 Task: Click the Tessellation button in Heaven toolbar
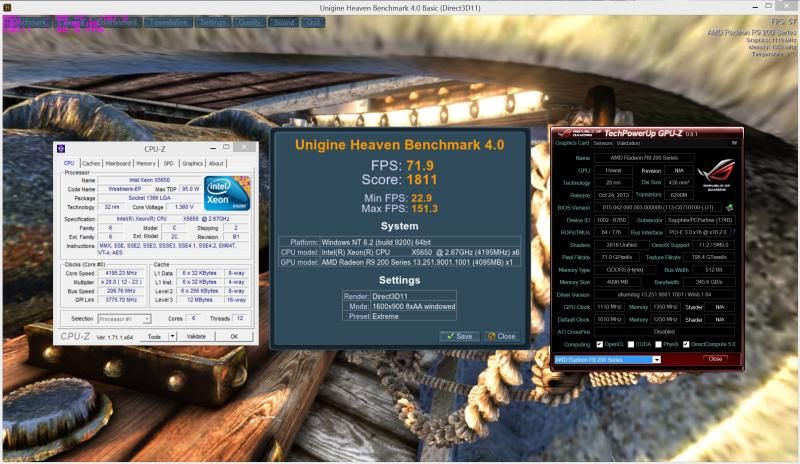168,22
